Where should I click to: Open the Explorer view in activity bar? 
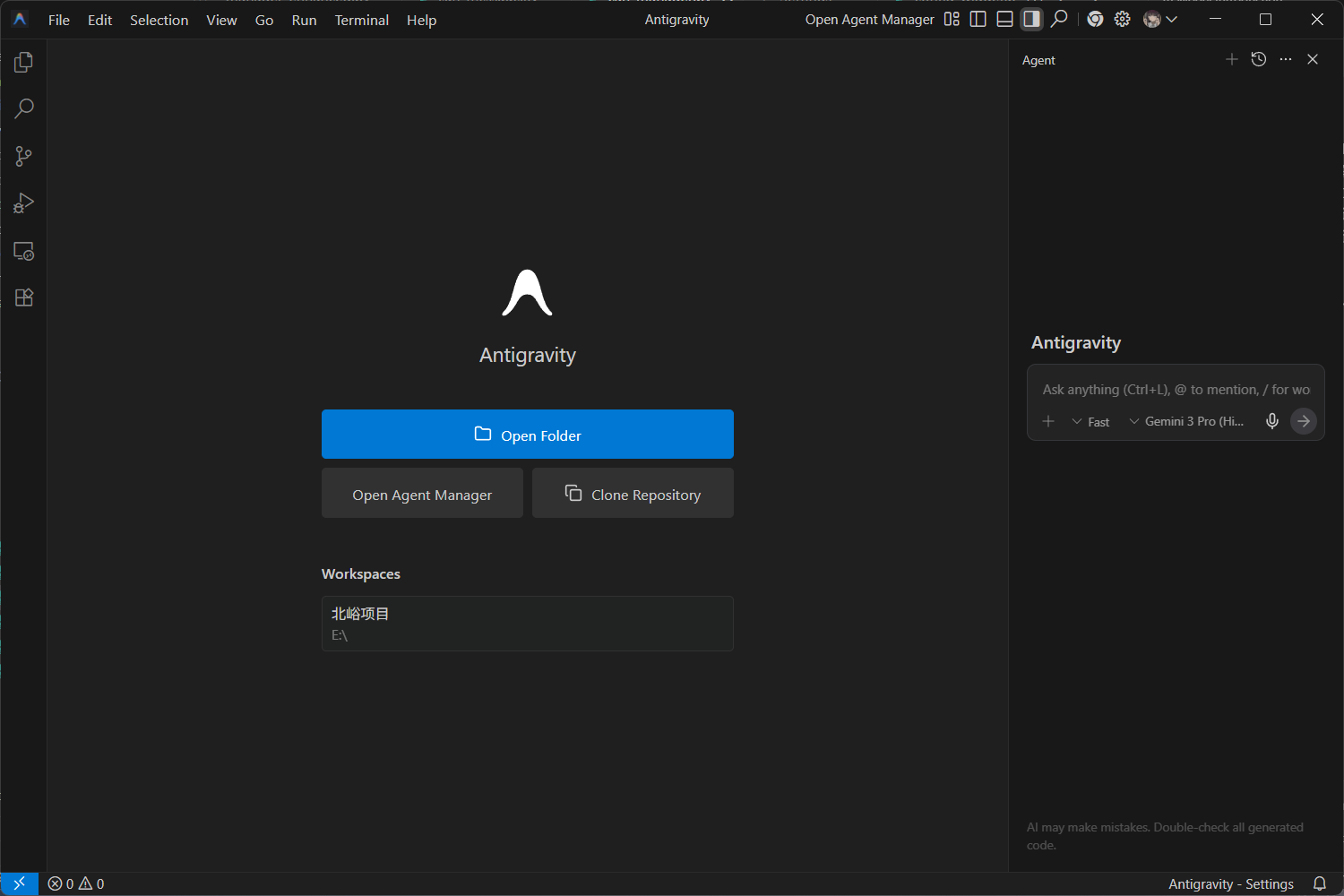[24, 62]
